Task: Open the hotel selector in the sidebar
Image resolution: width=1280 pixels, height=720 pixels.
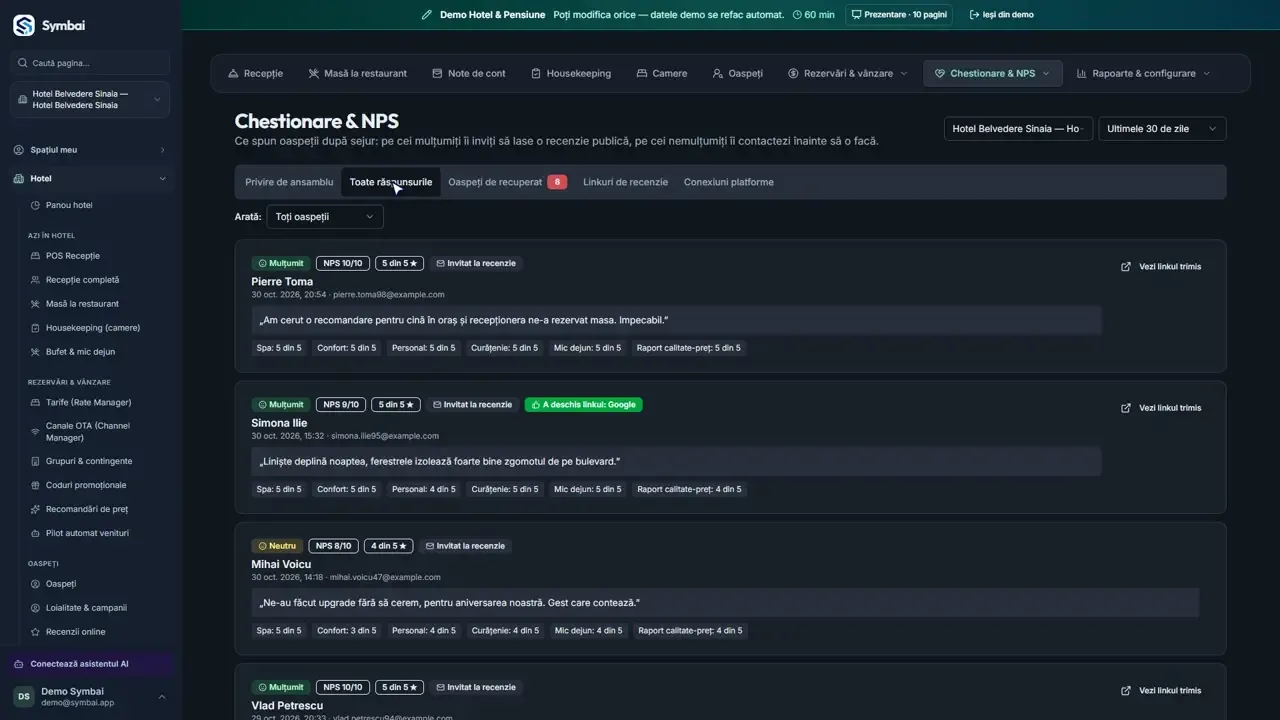Action: [90, 100]
